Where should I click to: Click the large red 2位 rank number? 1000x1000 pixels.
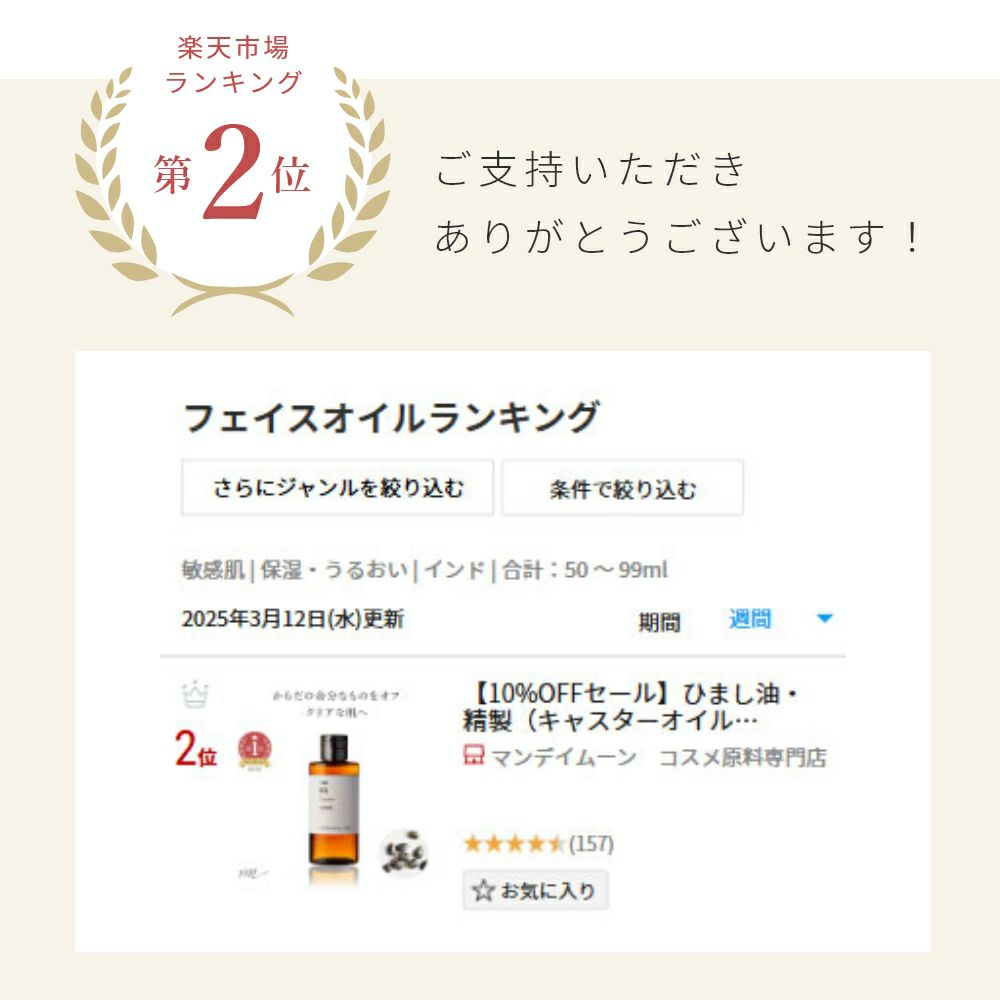(x=196, y=749)
